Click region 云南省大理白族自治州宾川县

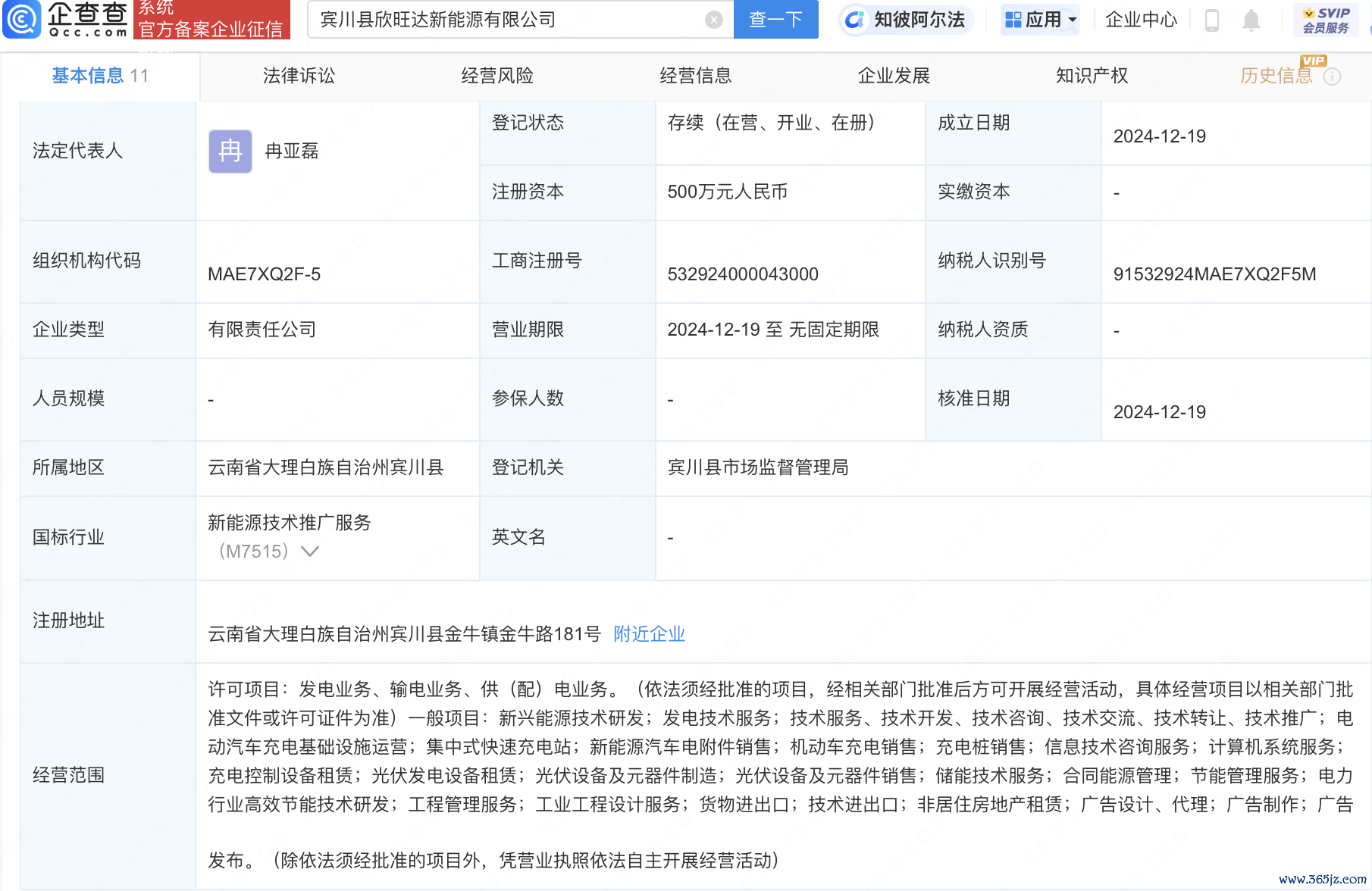coord(326,467)
